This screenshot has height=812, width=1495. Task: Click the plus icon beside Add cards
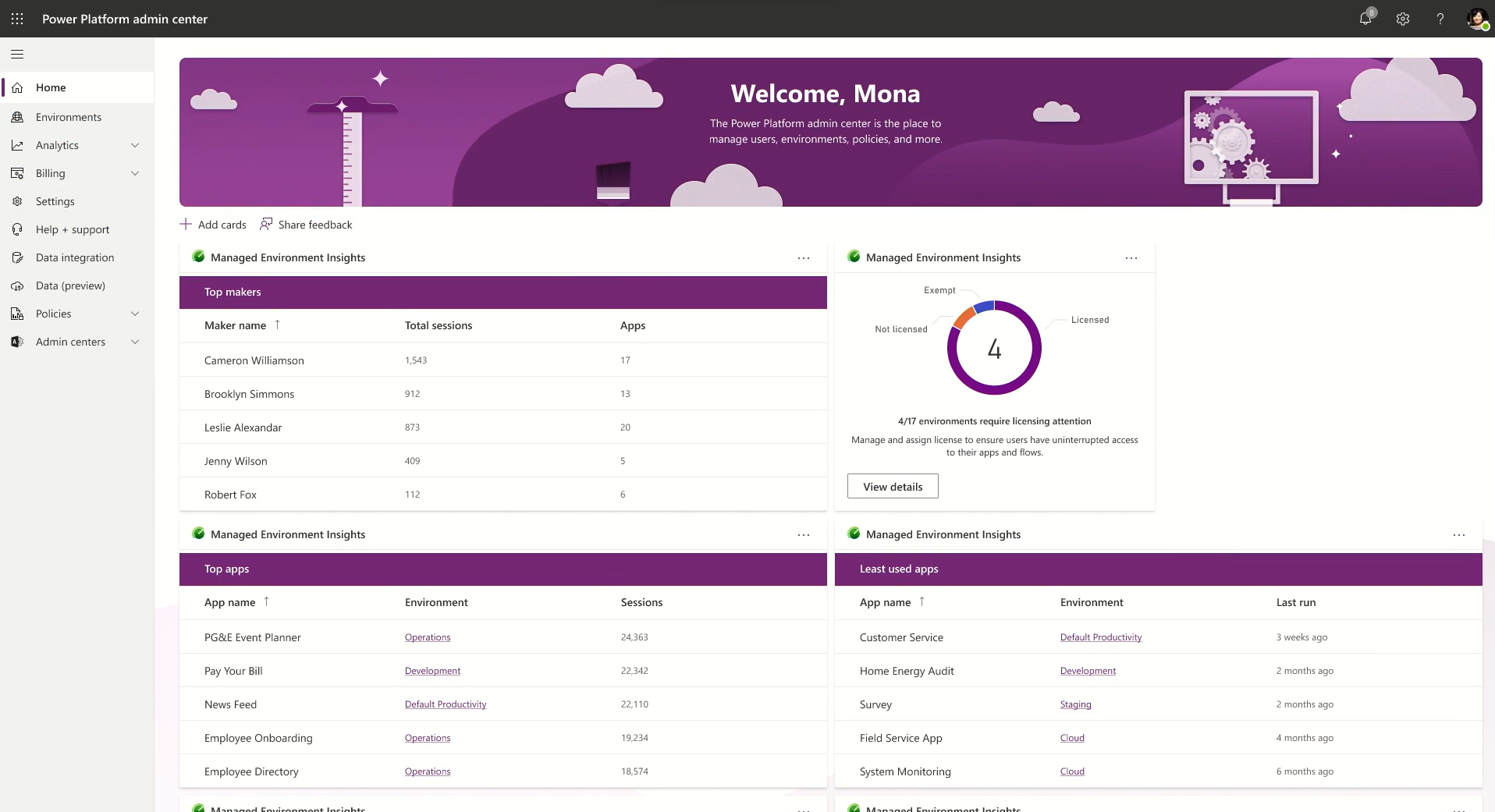coord(186,224)
